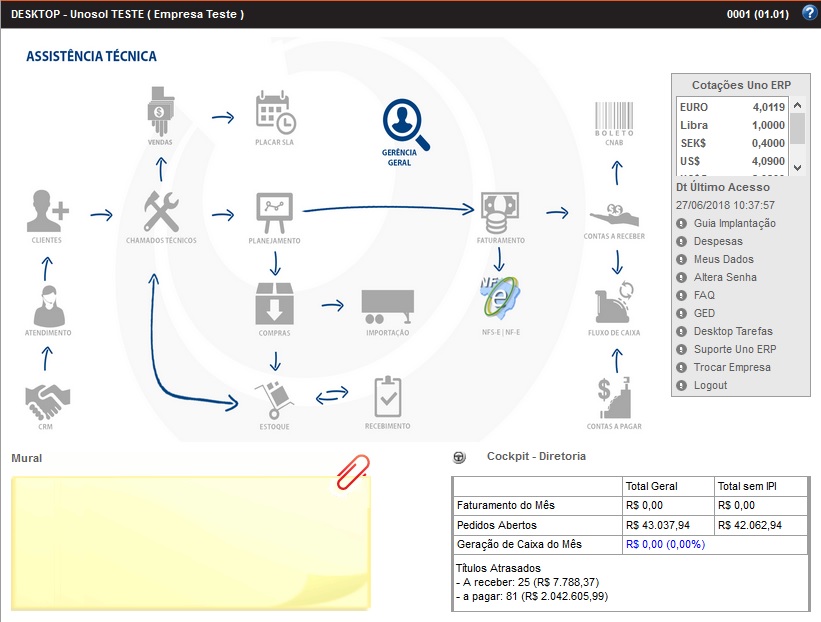Open the Faturamento coins icon
This screenshot has width=821, height=622.
[500, 211]
